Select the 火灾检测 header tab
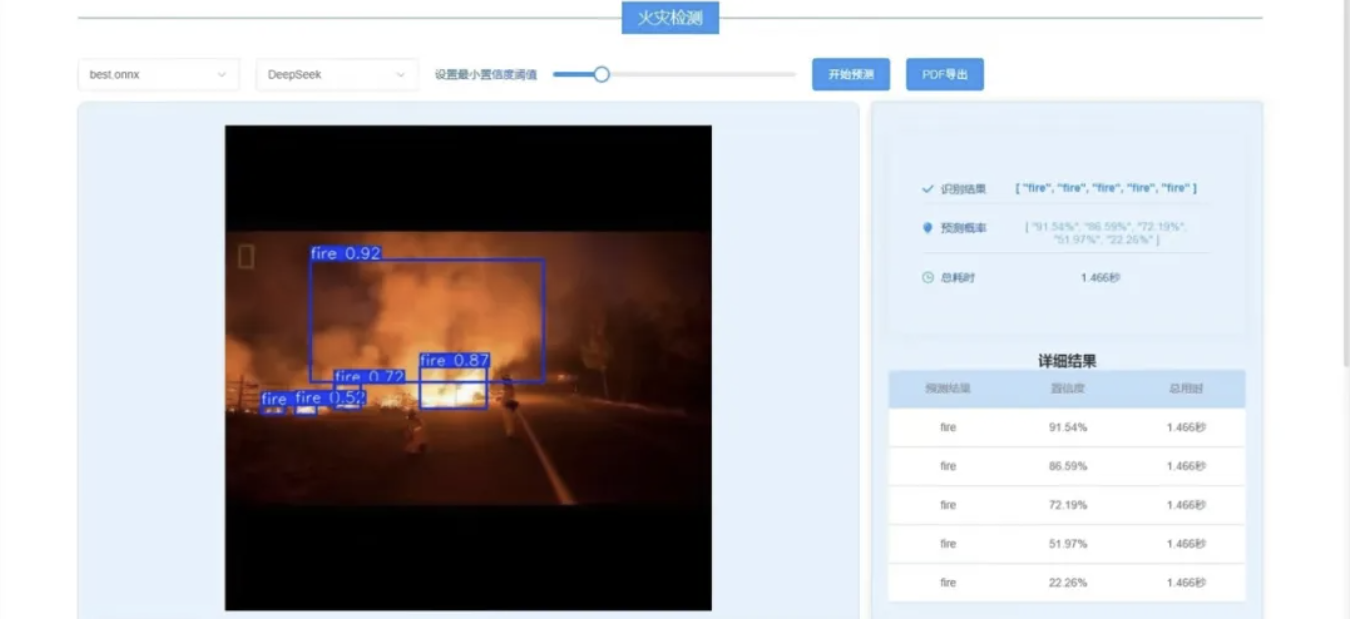The width and height of the screenshot is (1350, 620). click(x=670, y=17)
